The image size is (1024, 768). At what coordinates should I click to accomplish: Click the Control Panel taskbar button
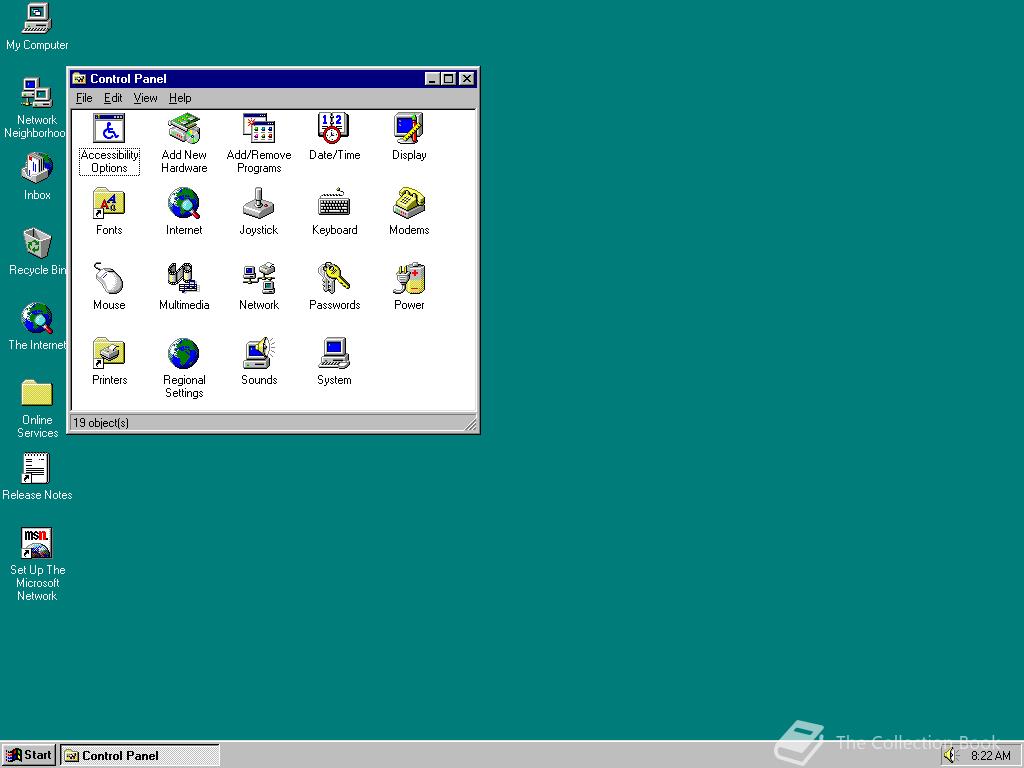(140, 755)
